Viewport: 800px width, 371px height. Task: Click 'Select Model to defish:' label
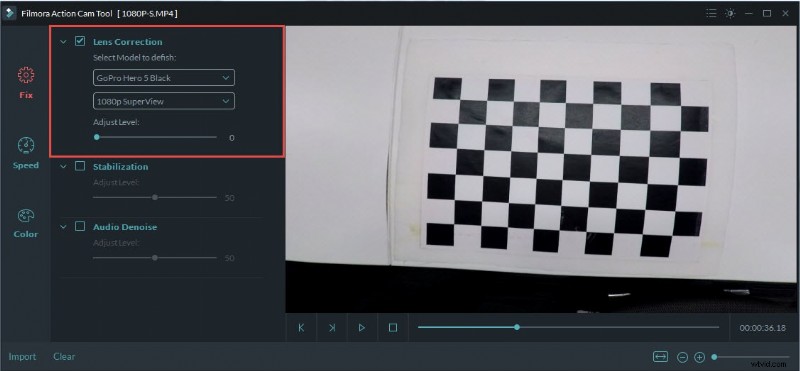click(x=134, y=58)
